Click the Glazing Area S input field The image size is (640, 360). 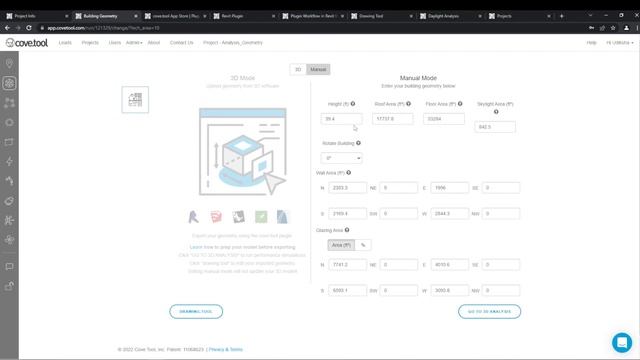point(347,290)
